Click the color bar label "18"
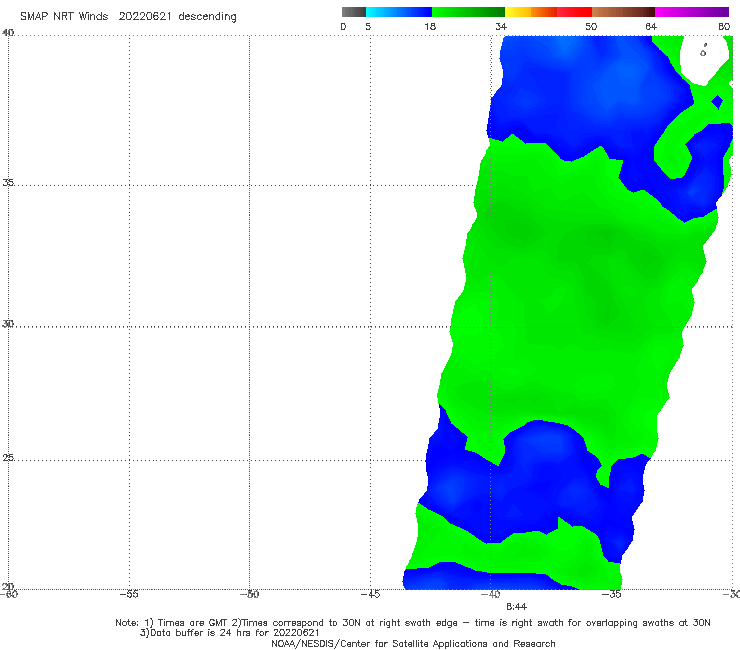This screenshot has height=650, width=740. pyautogui.click(x=430, y=26)
